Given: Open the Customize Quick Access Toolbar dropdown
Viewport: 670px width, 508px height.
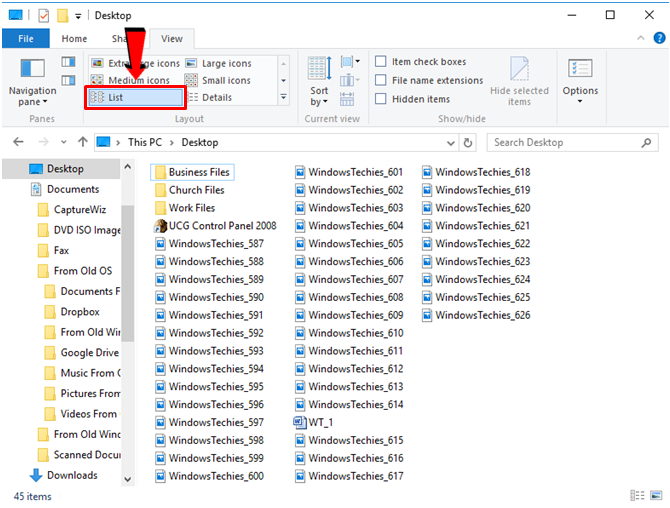Looking at the screenshot, I should click(x=78, y=16).
